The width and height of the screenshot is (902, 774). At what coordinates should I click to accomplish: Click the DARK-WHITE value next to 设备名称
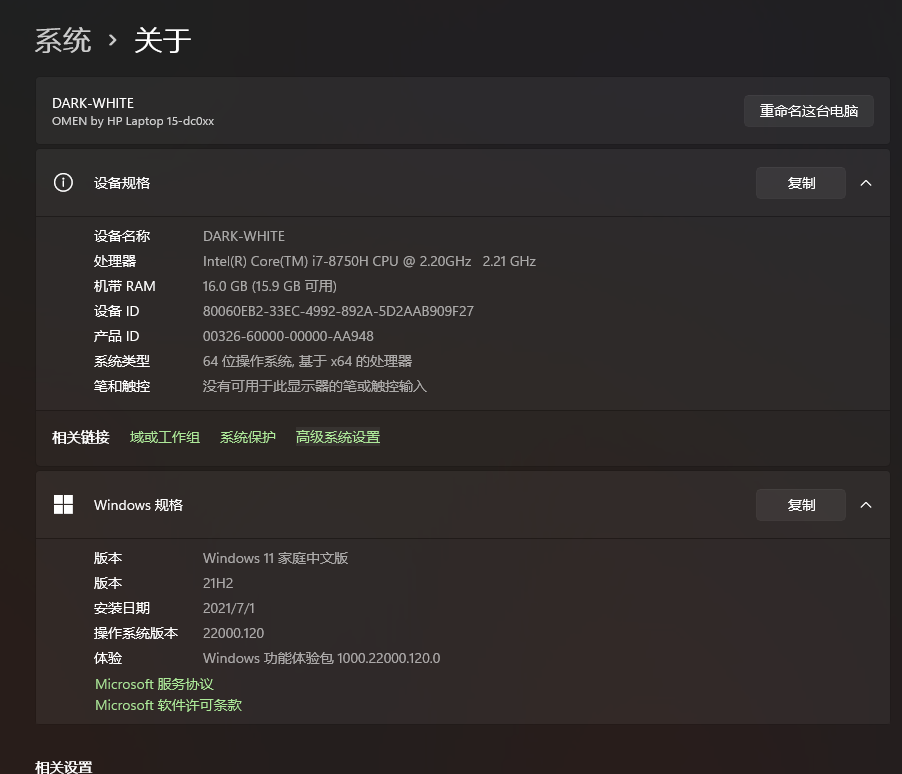(244, 236)
